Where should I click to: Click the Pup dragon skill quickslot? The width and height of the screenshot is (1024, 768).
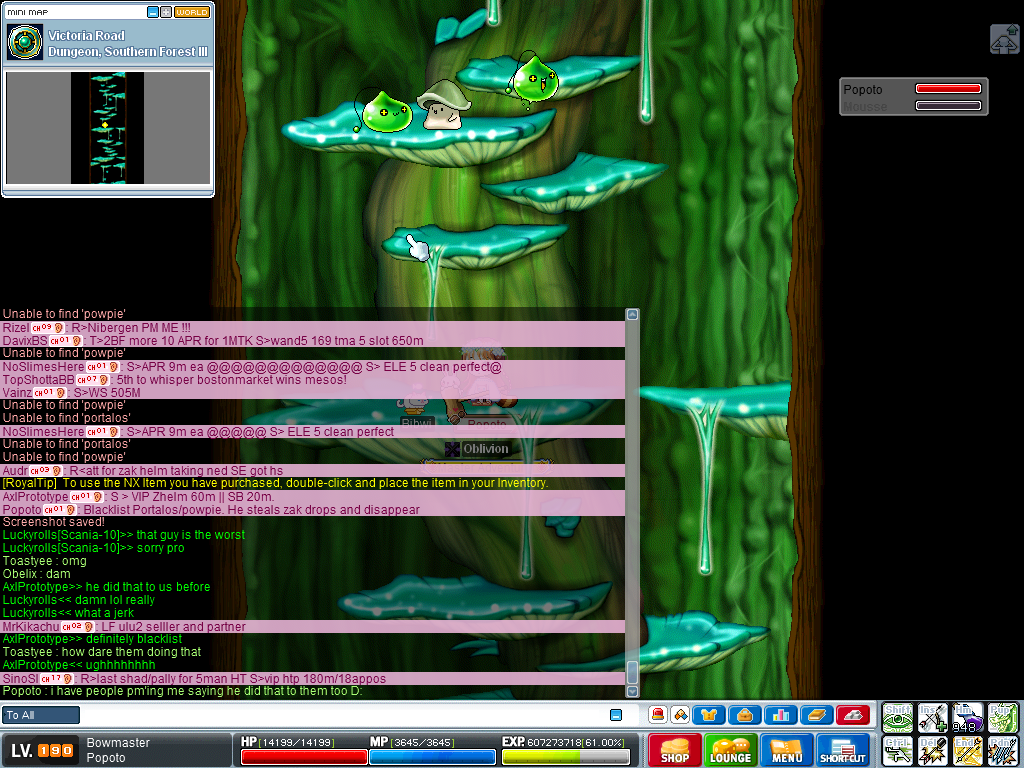(x=1001, y=717)
